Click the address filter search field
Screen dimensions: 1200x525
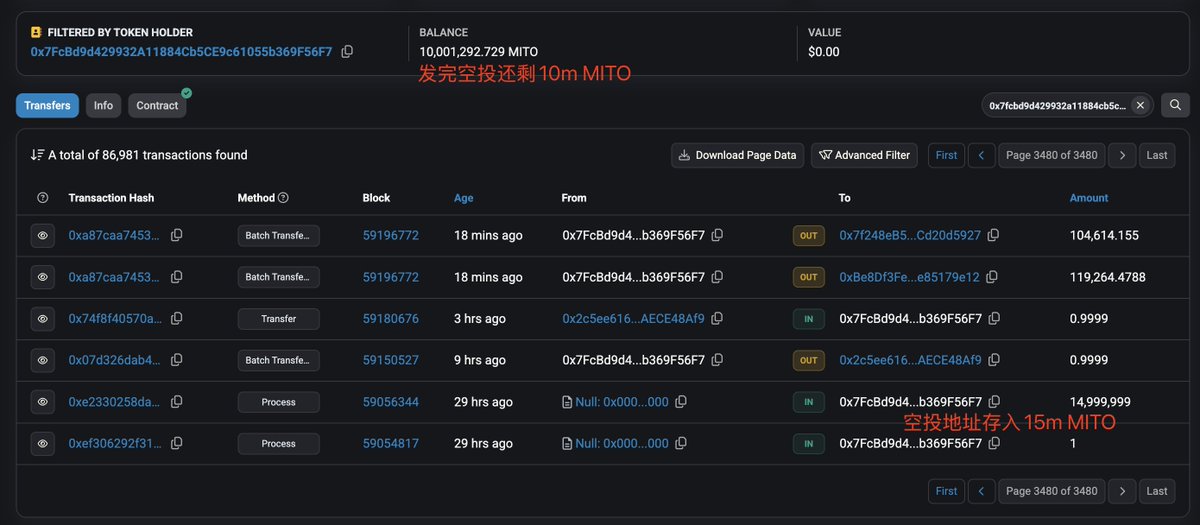click(1056, 105)
